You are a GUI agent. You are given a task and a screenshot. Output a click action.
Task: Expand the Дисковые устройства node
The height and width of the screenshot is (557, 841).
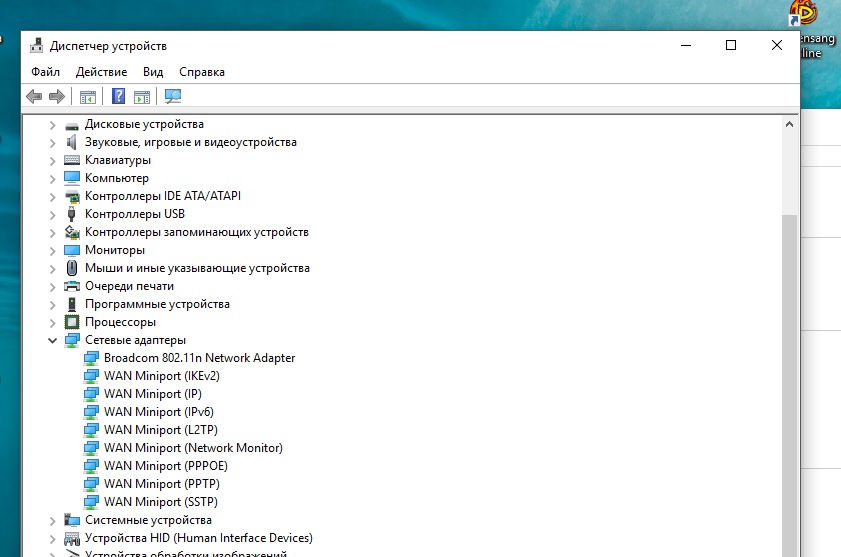tap(52, 125)
